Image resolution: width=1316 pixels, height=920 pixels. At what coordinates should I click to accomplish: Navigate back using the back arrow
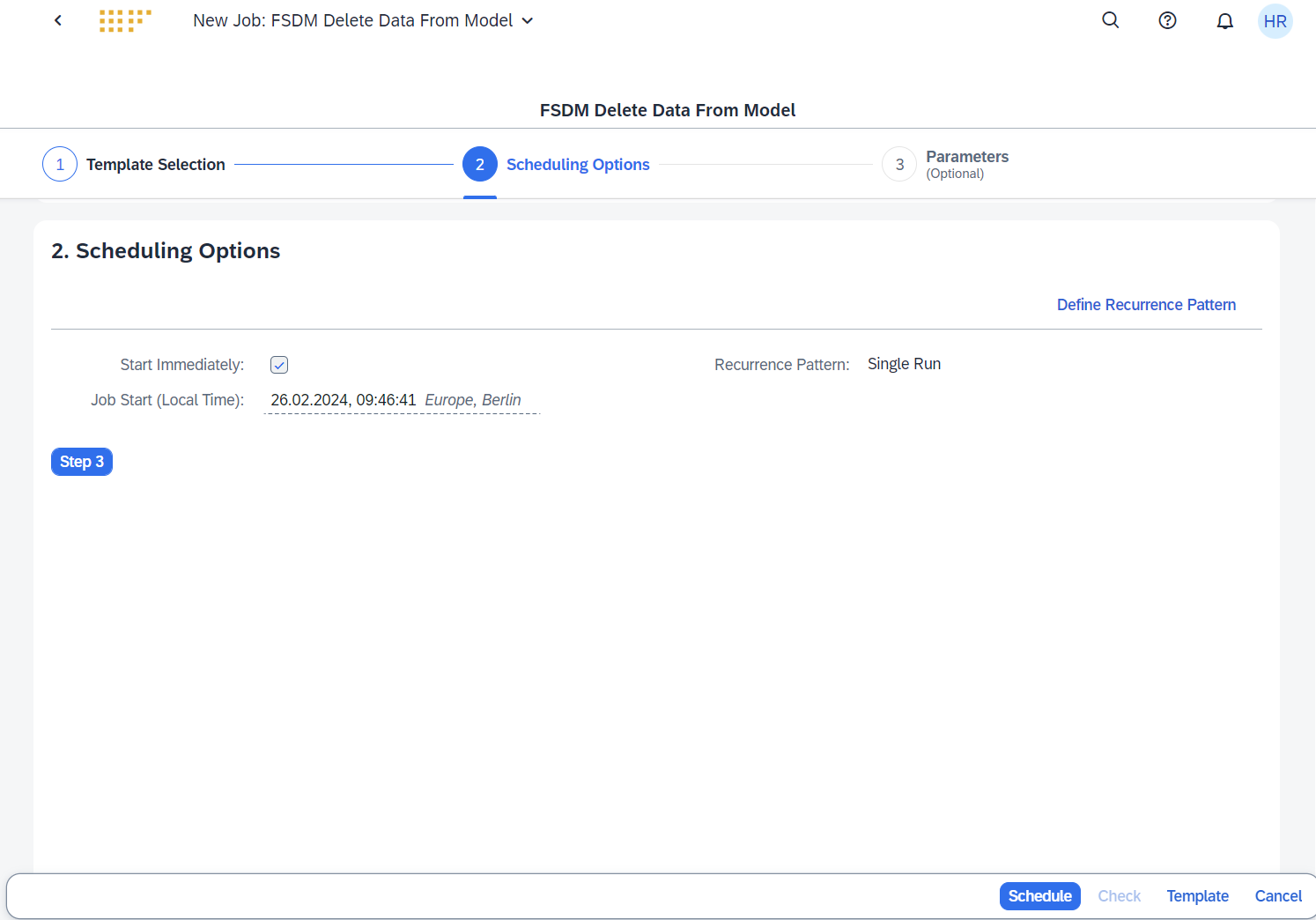click(x=57, y=19)
